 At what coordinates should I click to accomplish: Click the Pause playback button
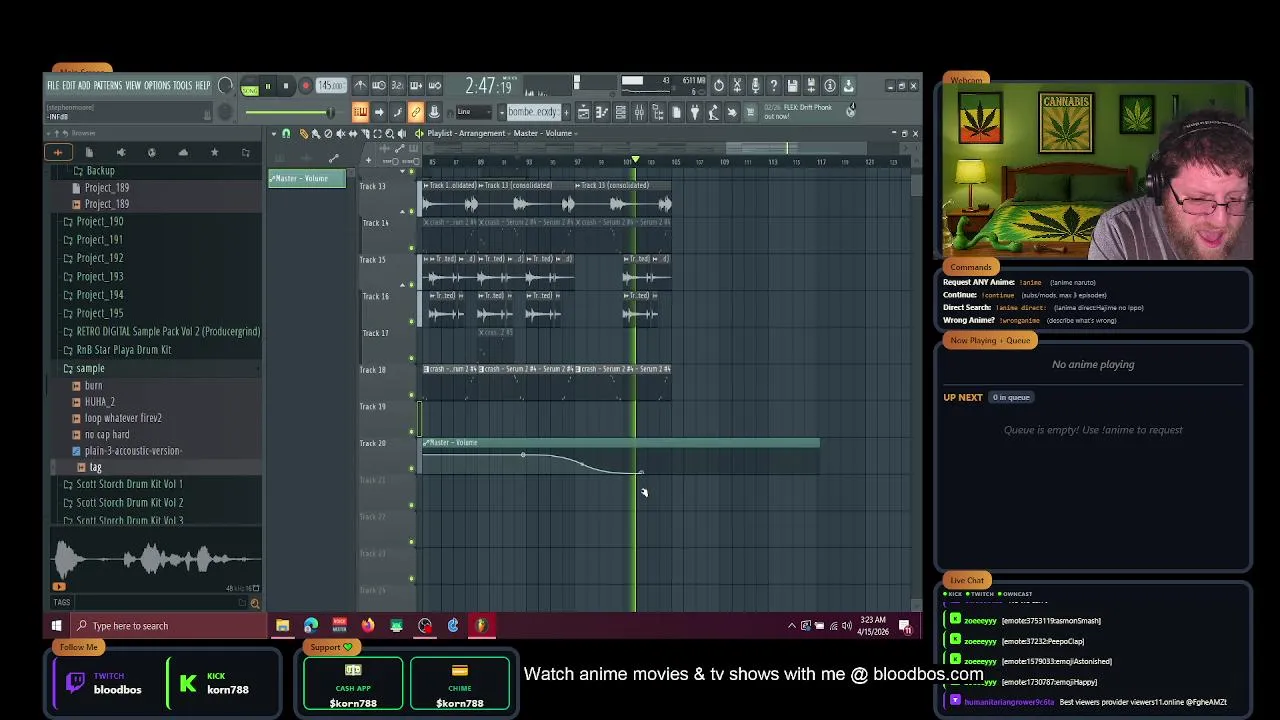click(x=268, y=86)
